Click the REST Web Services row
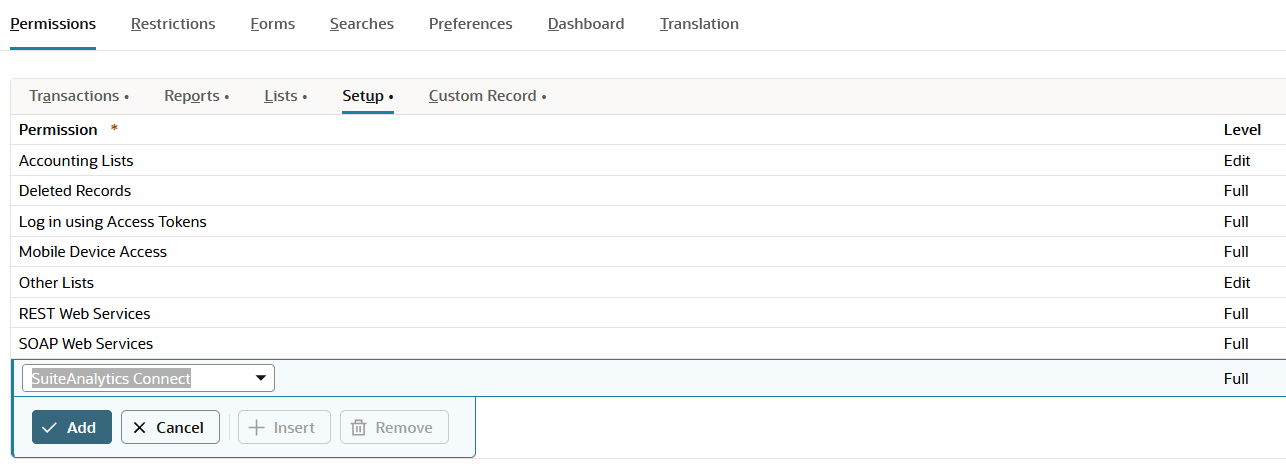Viewport: 1286px width, 466px height. click(84, 314)
